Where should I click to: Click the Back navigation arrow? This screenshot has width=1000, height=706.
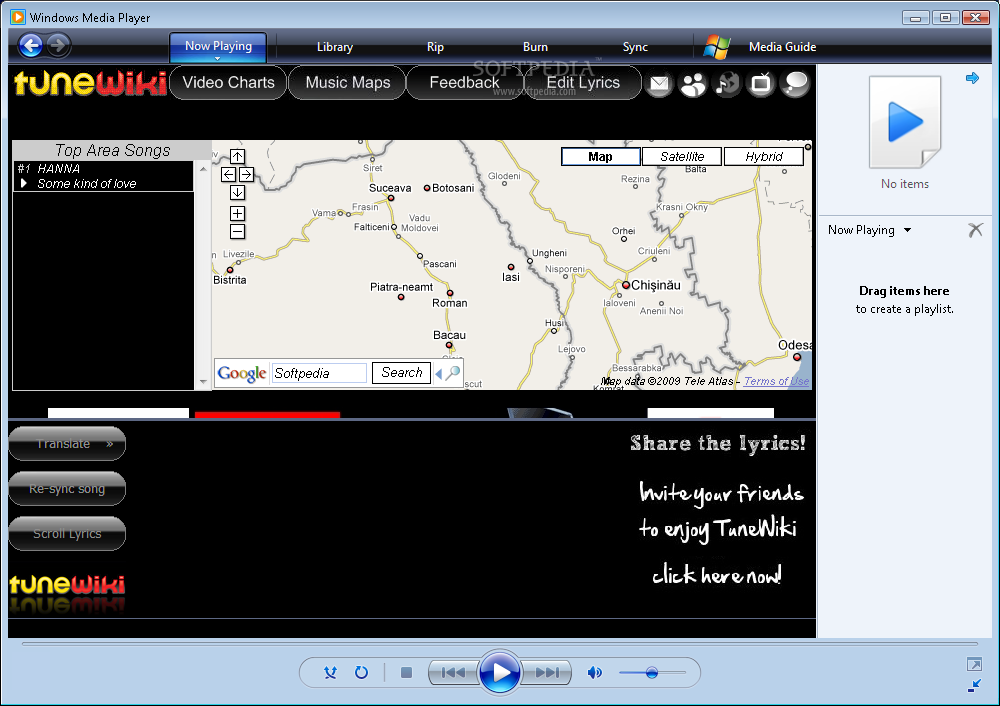pos(31,45)
